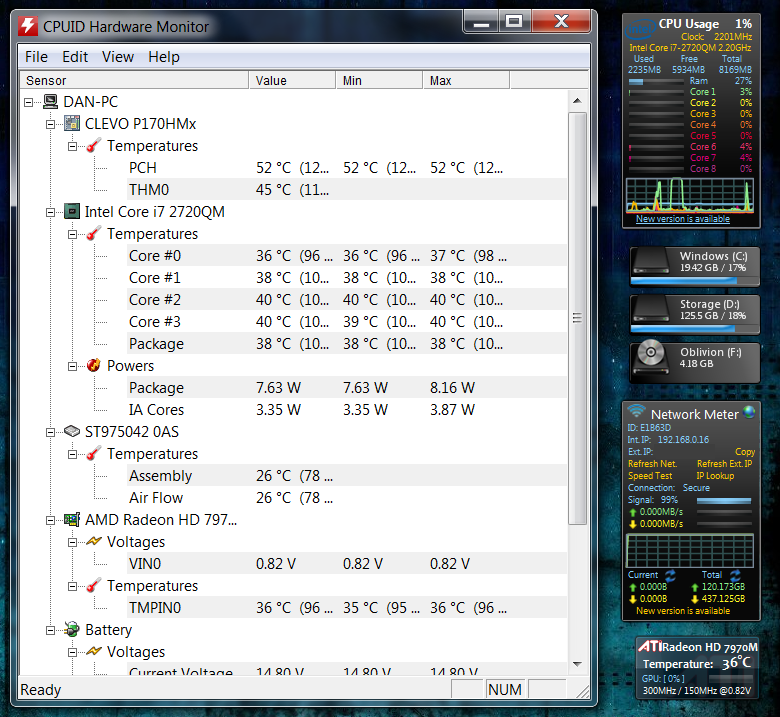Click the Windows (C:) drive icon
Viewport: 780px width, 717px height.
(x=651, y=261)
